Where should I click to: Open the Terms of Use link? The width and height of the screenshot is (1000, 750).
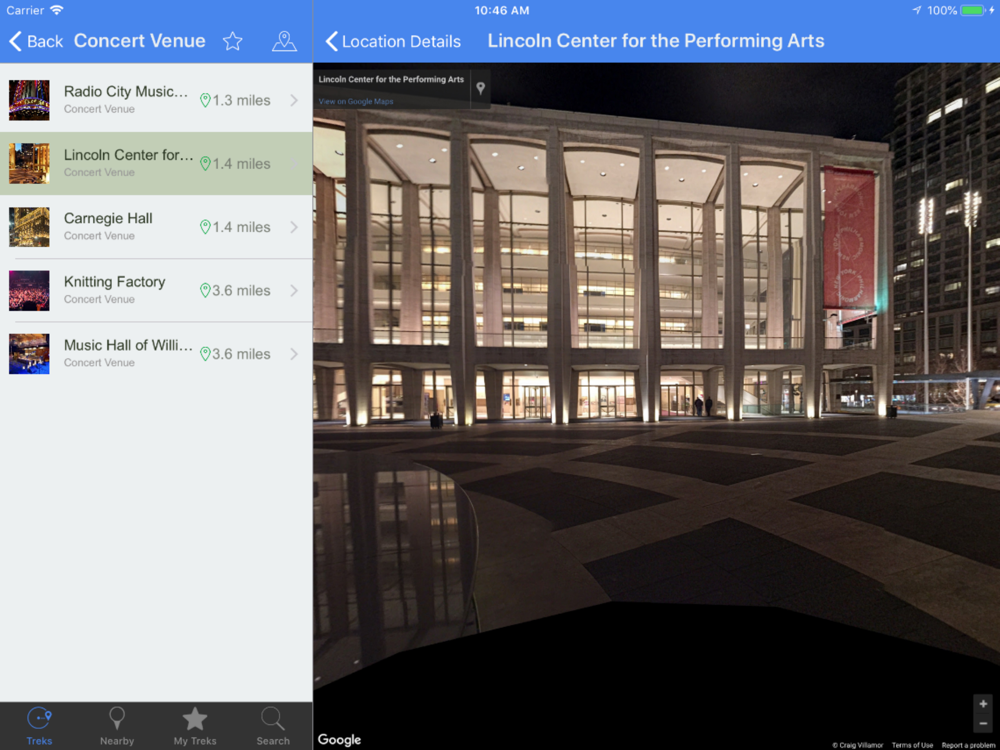(x=912, y=745)
